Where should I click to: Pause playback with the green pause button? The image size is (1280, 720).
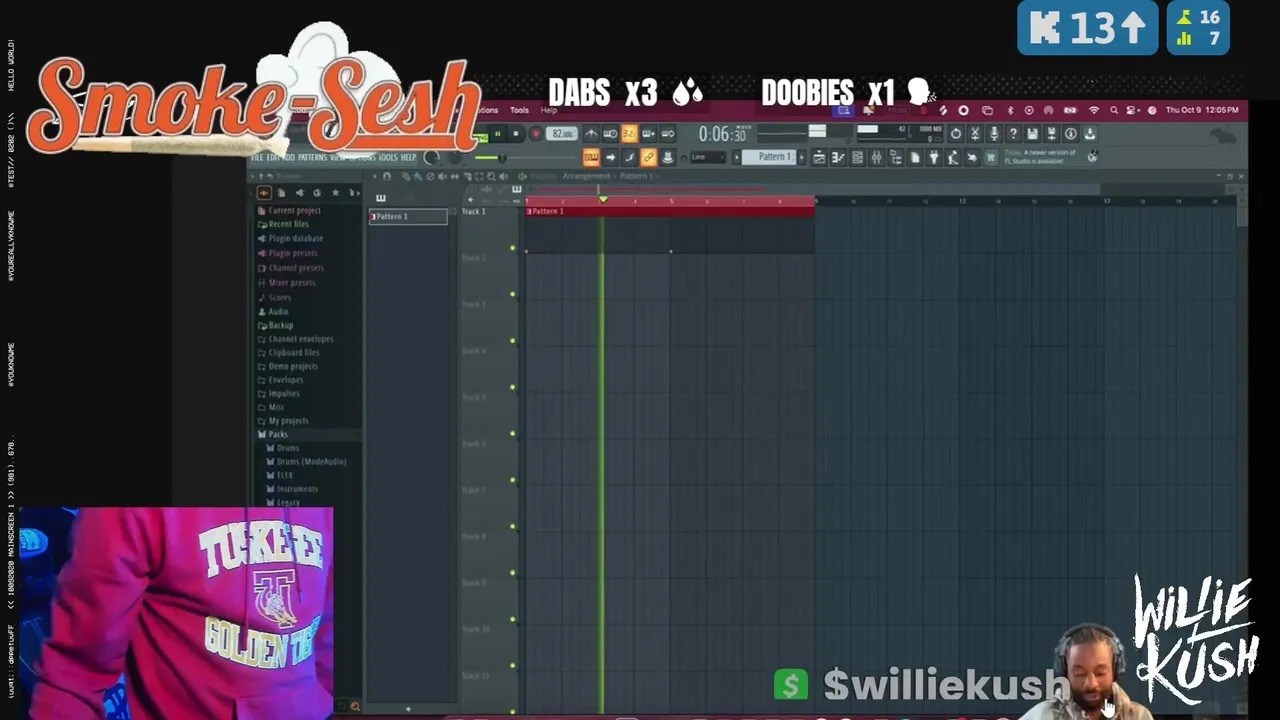[497, 133]
